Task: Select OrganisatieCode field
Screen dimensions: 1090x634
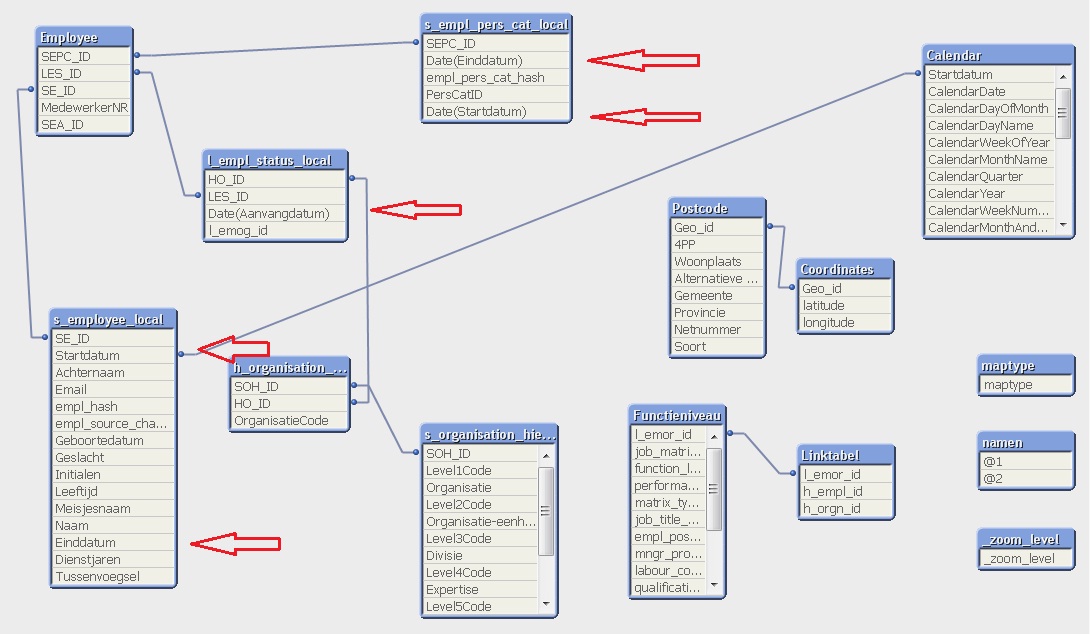Action: tap(289, 421)
